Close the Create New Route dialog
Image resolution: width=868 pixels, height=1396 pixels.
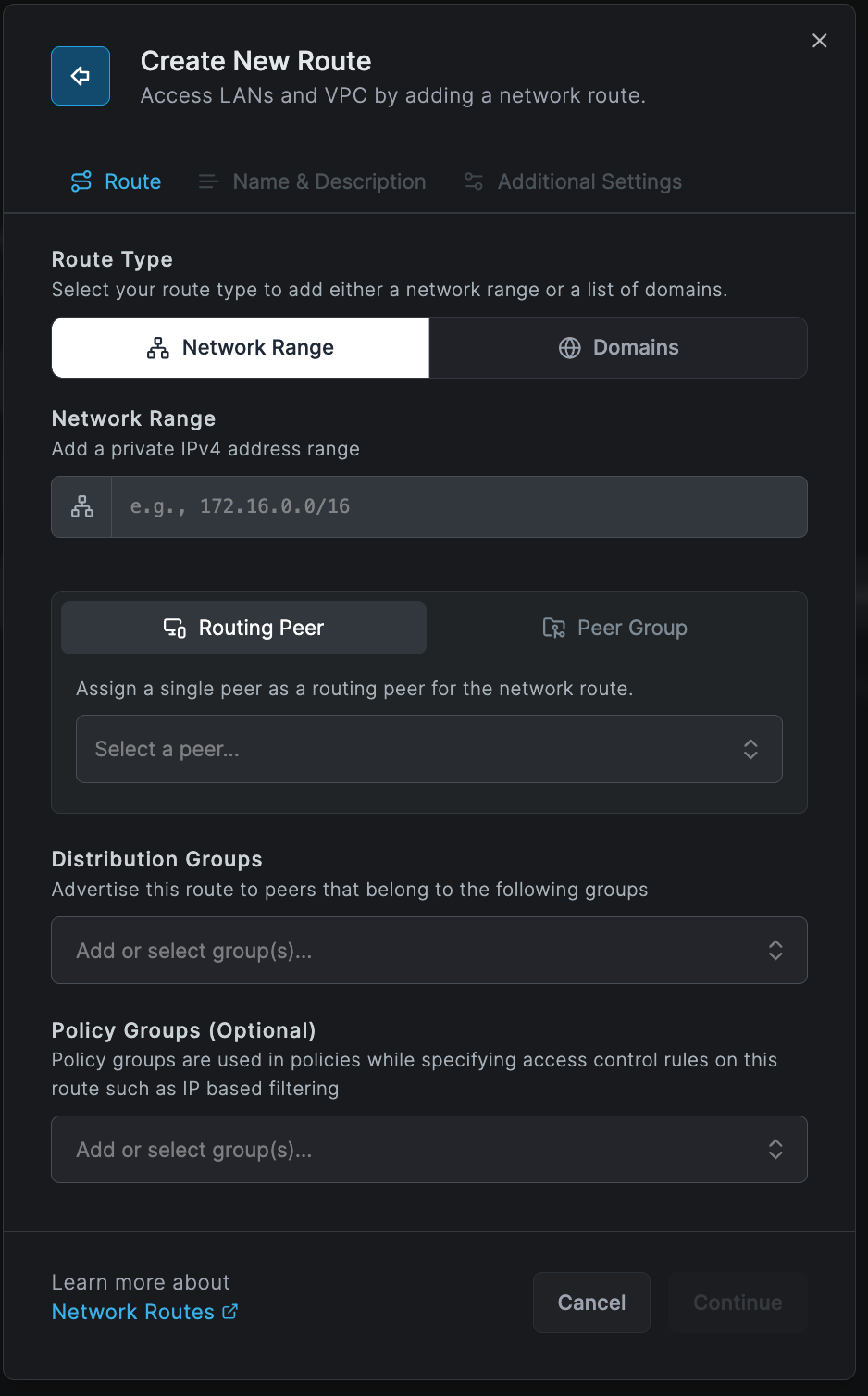pos(819,41)
